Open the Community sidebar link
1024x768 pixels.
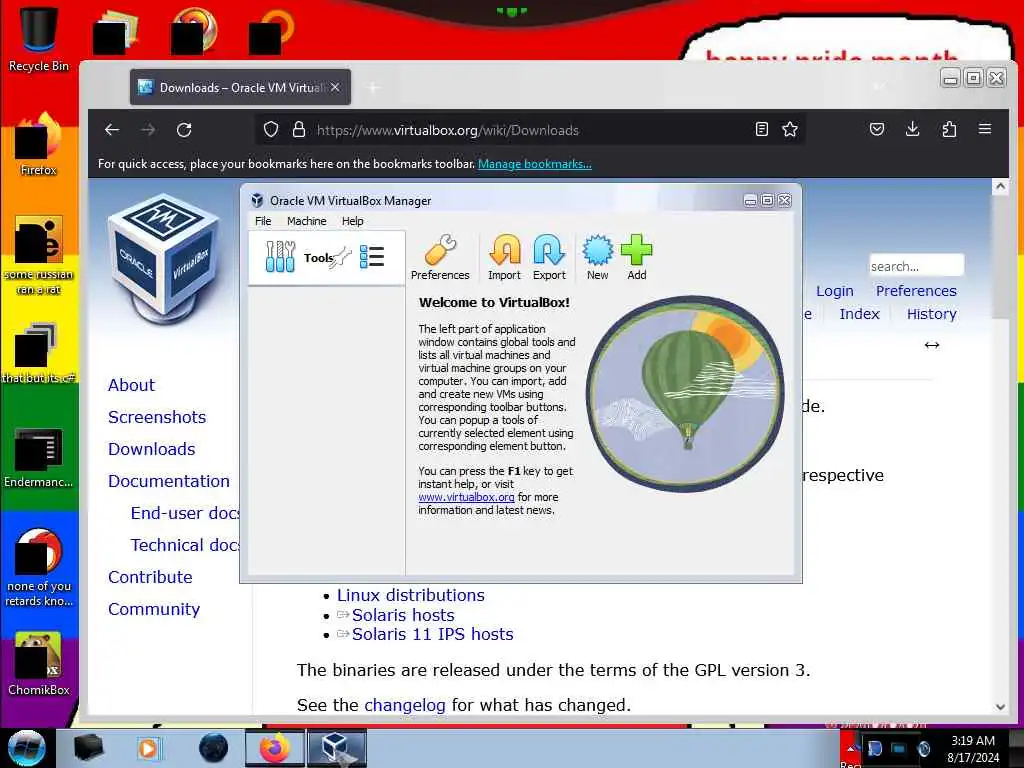[154, 609]
